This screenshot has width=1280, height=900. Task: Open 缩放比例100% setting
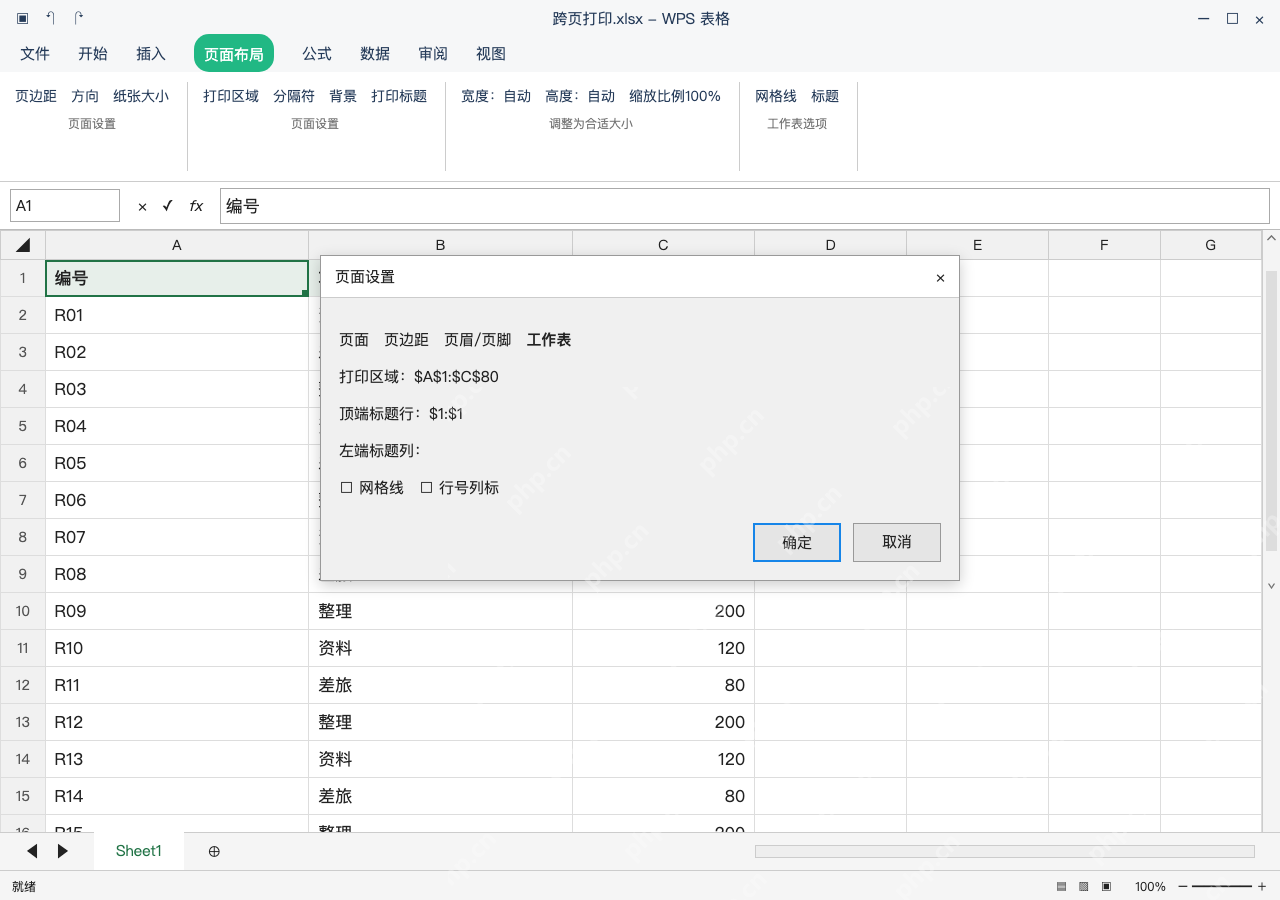tap(675, 96)
